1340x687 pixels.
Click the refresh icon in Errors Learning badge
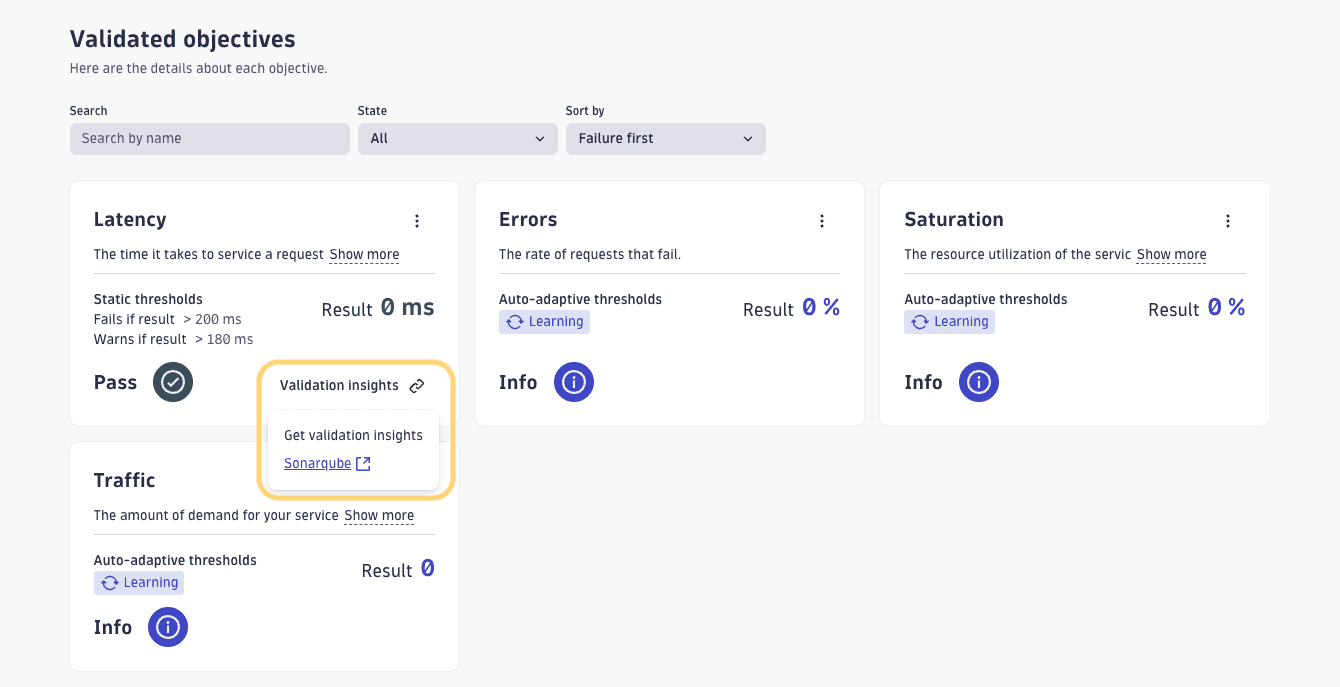click(513, 321)
